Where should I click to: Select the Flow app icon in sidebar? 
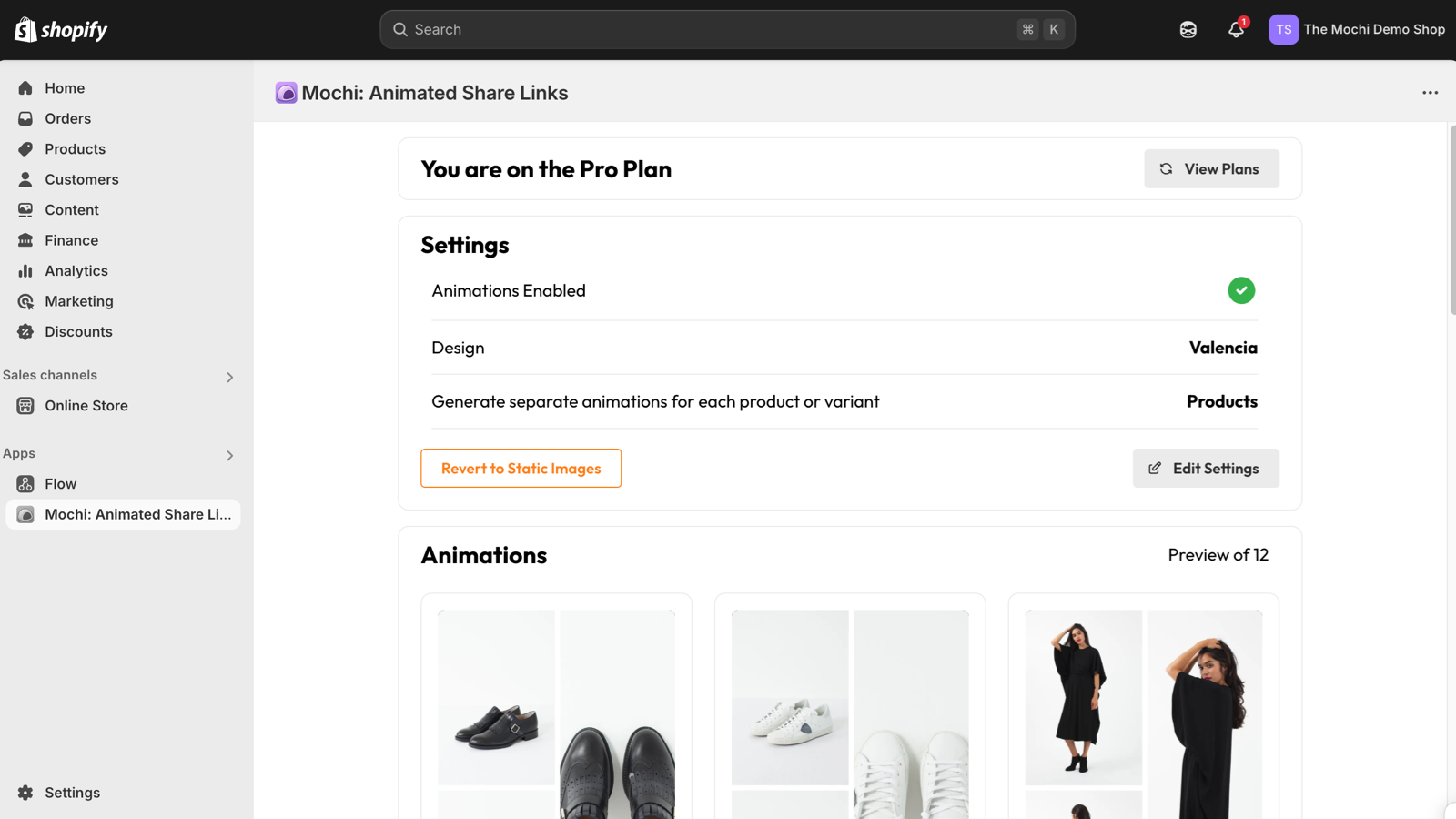pos(25,484)
